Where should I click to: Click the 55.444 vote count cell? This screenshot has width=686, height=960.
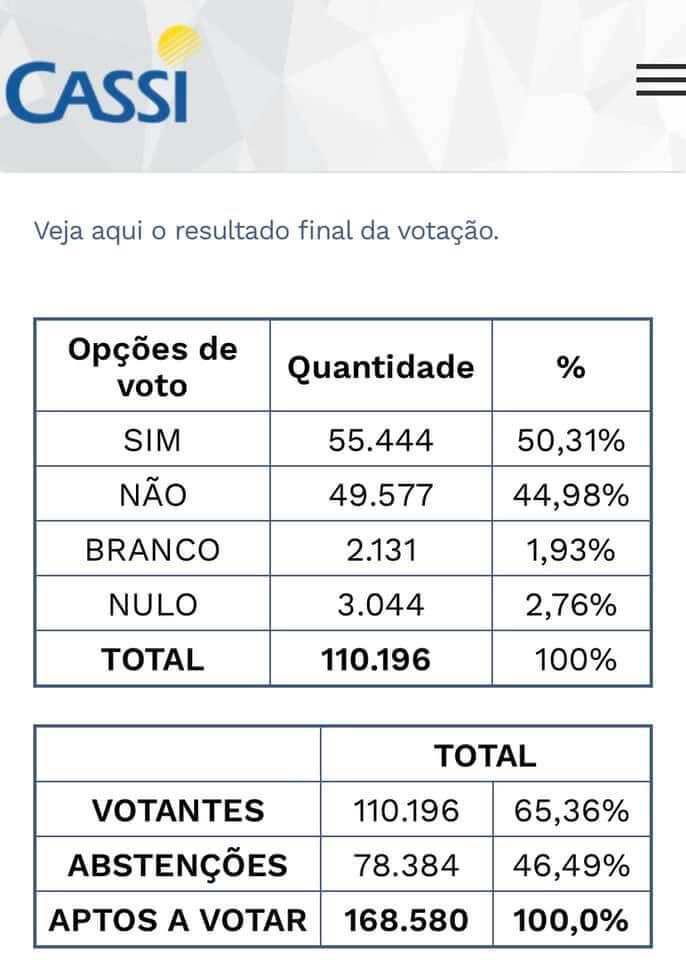tap(381, 440)
